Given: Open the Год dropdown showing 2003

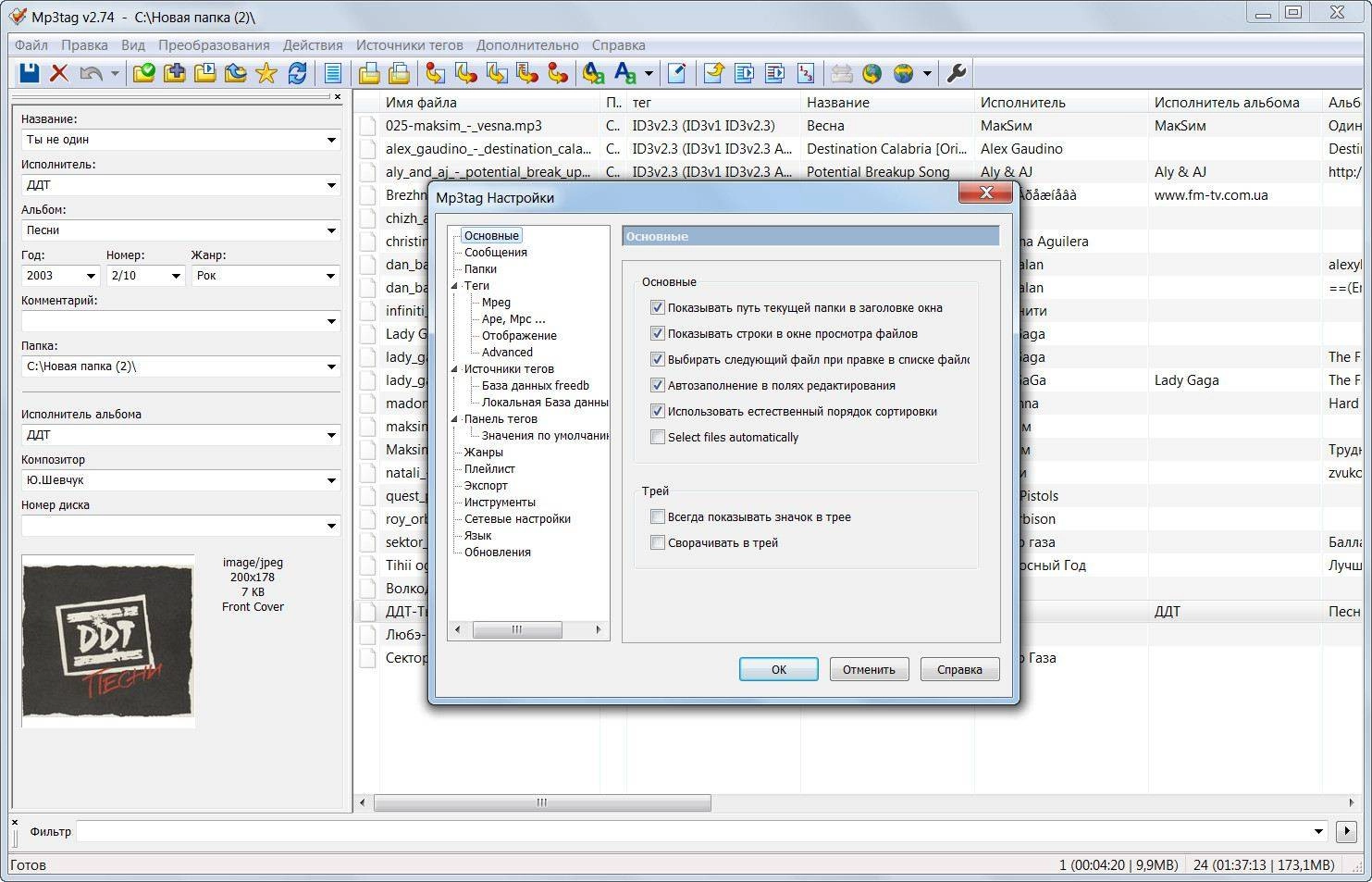Looking at the screenshot, I should click(91, 276).
